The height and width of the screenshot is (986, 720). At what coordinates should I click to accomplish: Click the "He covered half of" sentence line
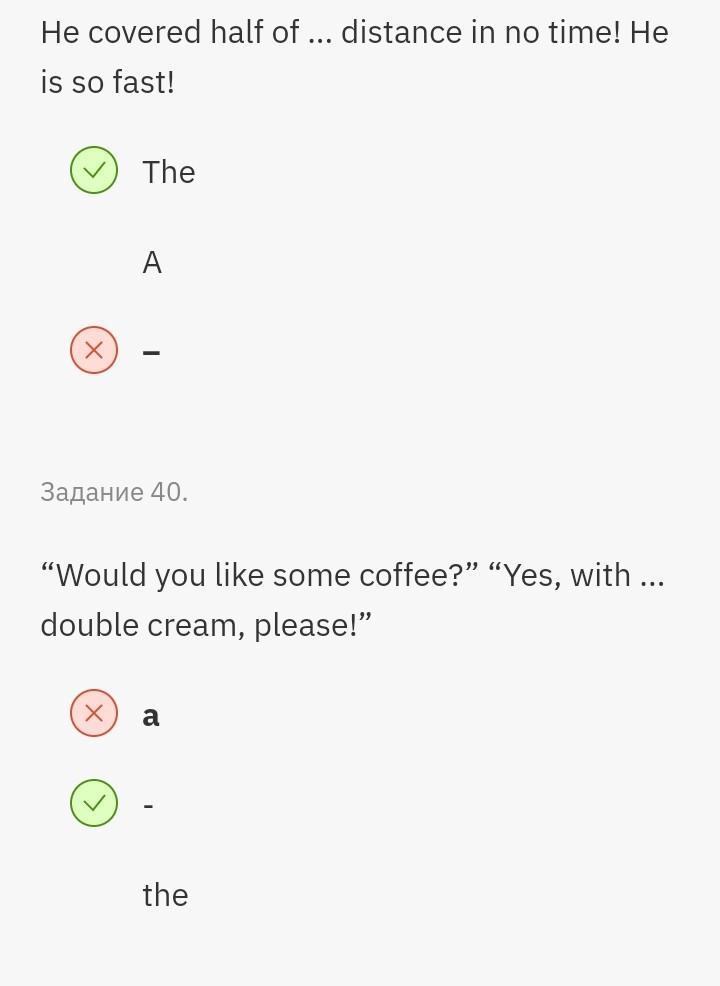170,33
